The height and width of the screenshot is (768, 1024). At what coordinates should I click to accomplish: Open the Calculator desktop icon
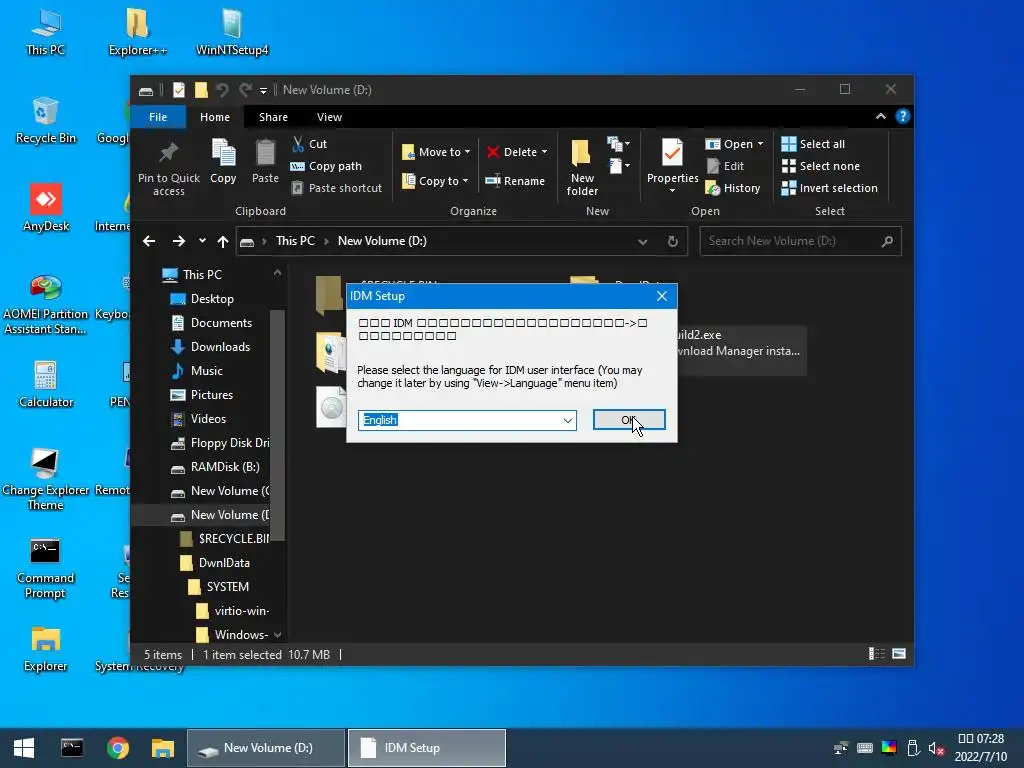pos(46,385)
